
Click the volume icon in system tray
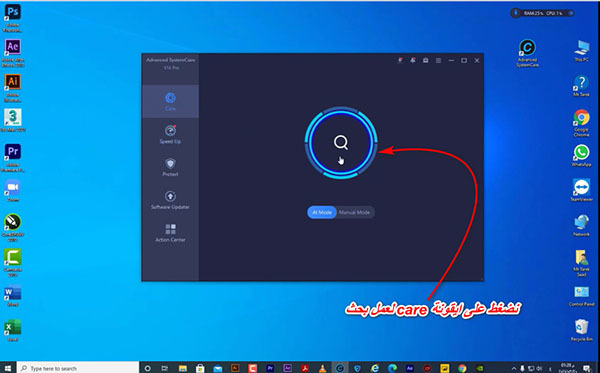539,368
